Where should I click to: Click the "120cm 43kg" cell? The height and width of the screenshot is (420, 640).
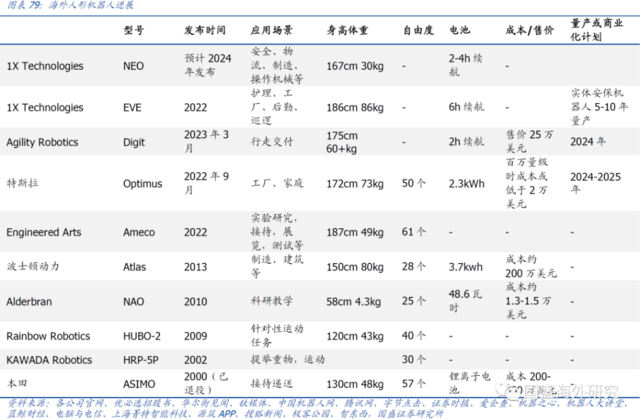[x=355, y=336]
